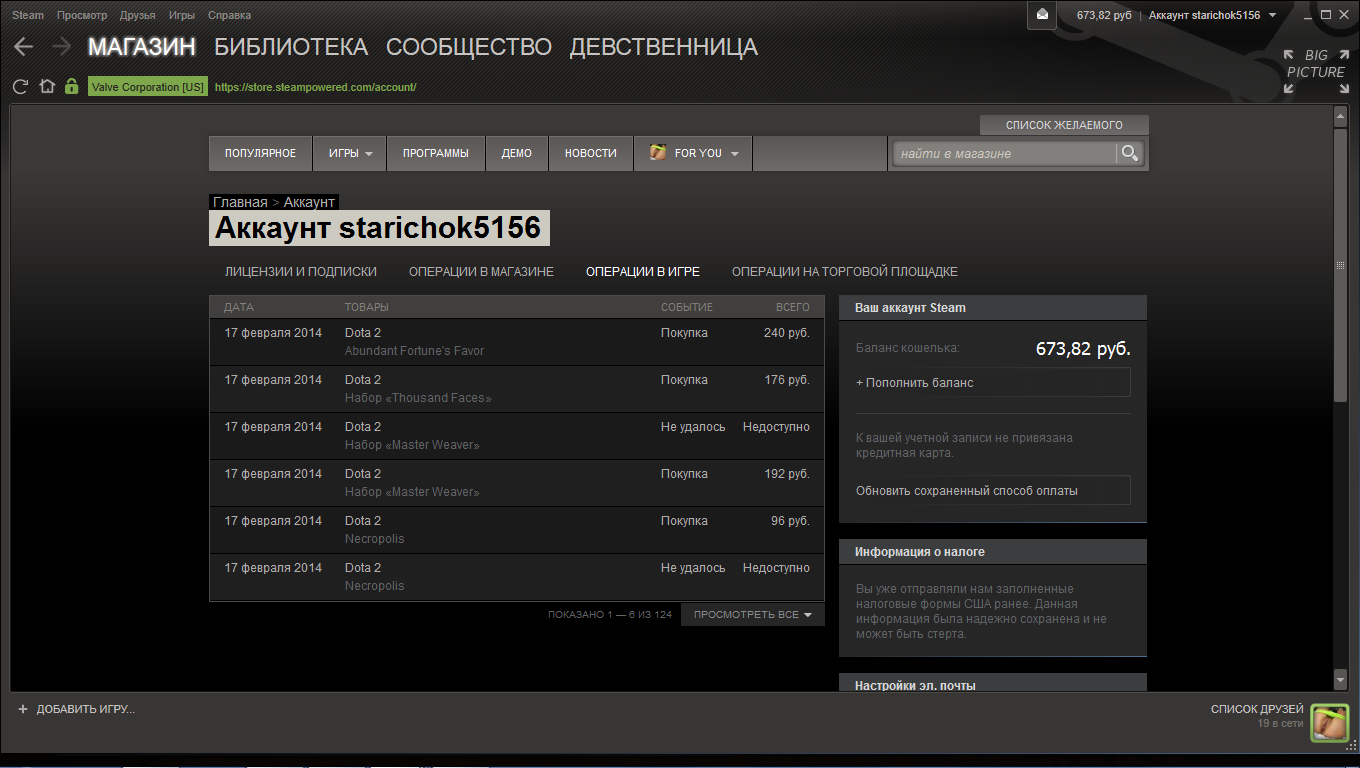Click the ПРОГРАММЫ store button
This screenshot has height=768, width=1360.
click(436, 153)
